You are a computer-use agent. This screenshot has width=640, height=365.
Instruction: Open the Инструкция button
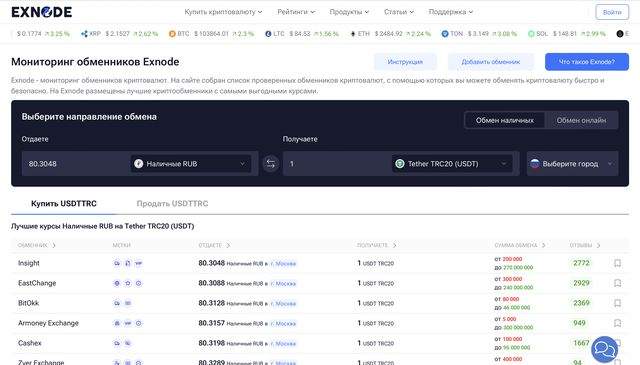[405, 62]
